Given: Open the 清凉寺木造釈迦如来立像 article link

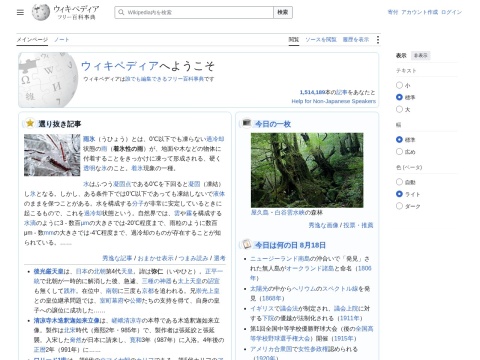Looking at the screenshot, I should click(66, 321).
